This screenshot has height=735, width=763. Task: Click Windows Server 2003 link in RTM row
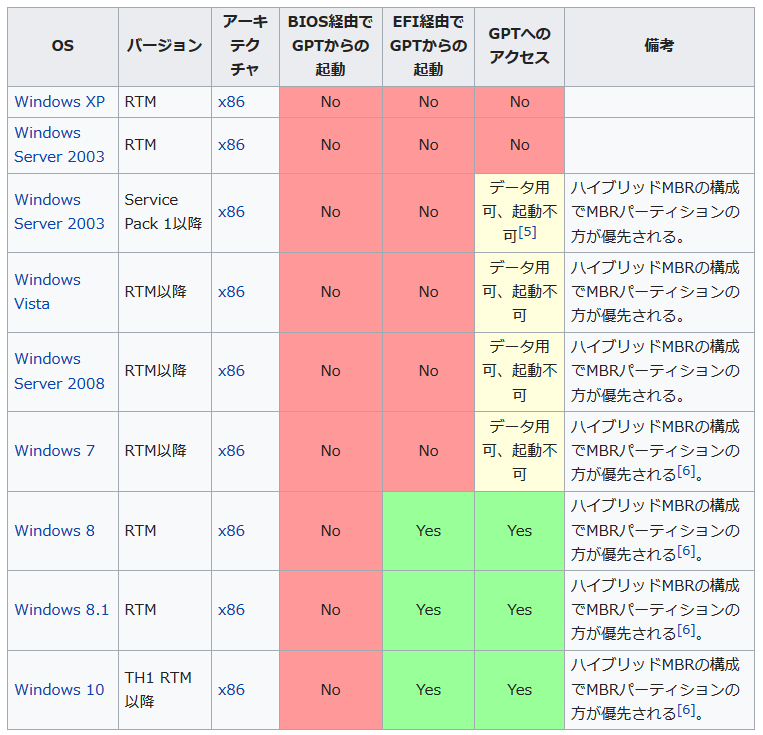[x=59, y=145]
